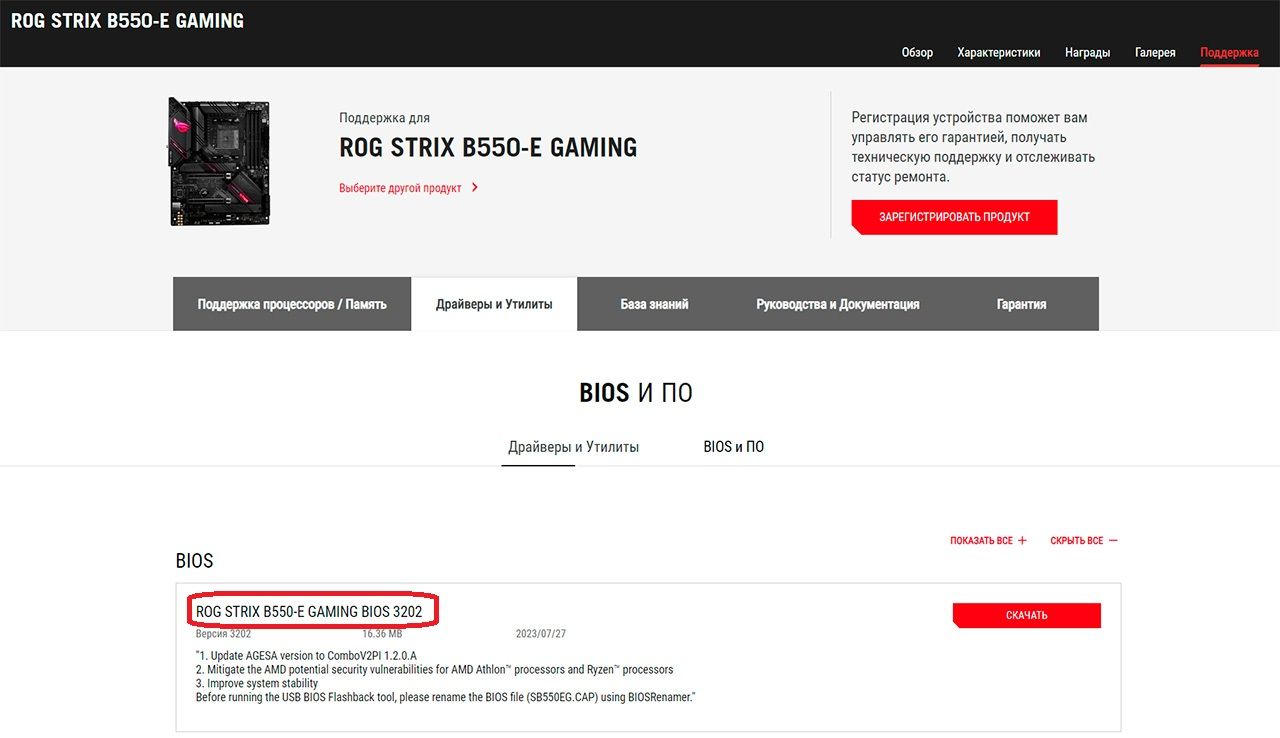Open the Характеристики navigation link

pos(998,52)
